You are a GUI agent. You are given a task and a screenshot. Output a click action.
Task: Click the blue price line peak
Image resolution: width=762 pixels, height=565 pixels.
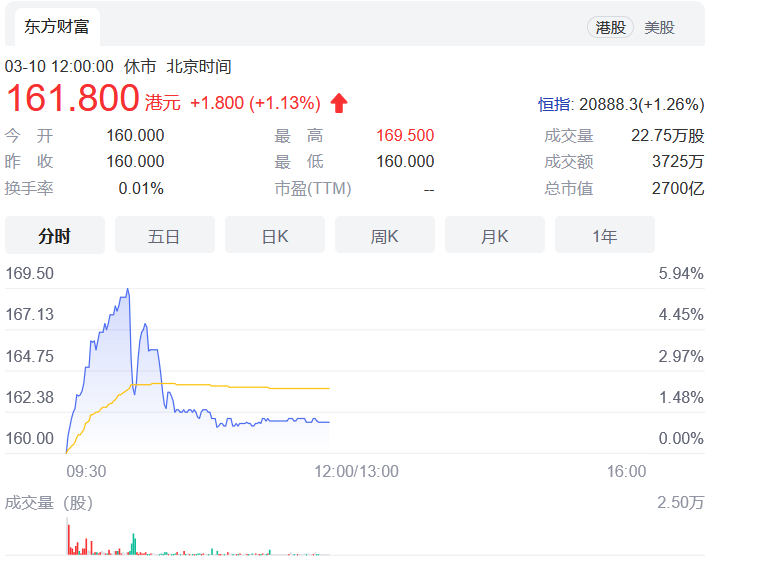coord(127,291)
